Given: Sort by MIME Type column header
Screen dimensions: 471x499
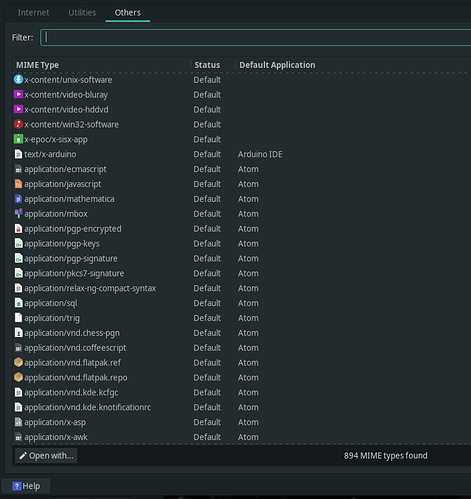Looking at the screenshot, I should (102, 65).
